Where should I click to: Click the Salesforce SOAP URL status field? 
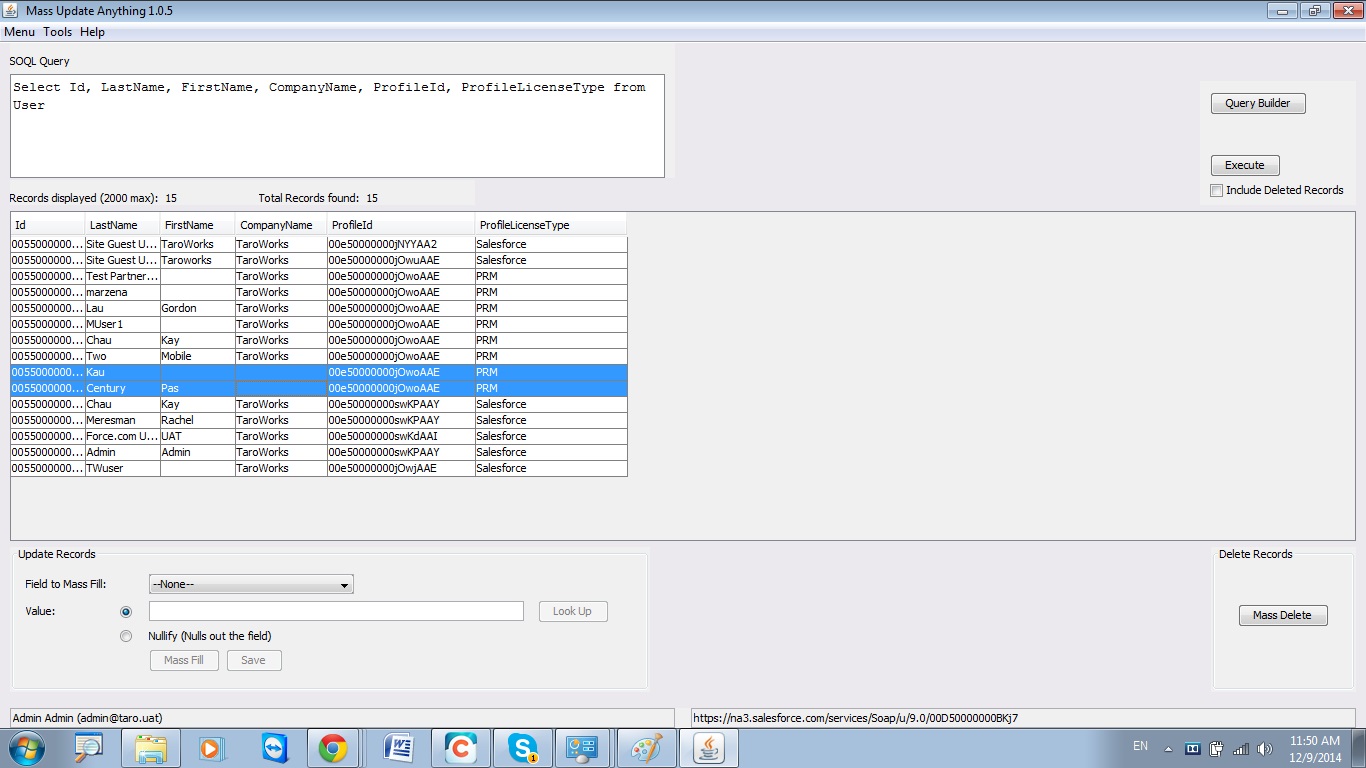pos(1023,718)
